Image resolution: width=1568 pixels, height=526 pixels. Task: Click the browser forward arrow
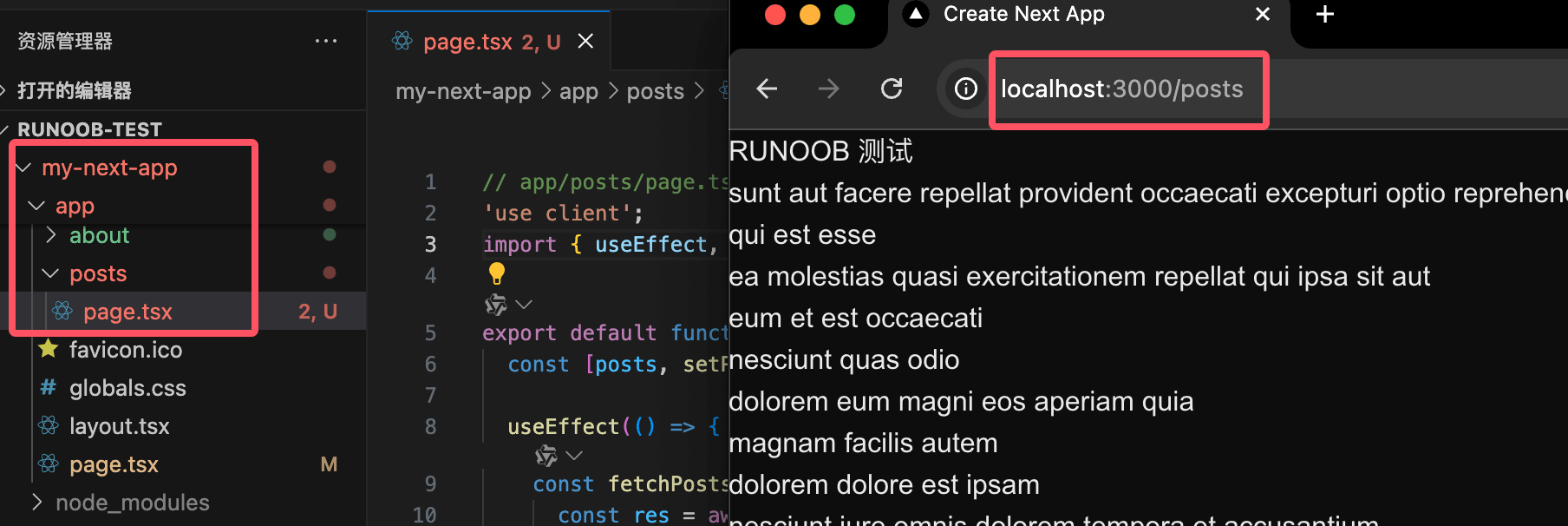click(828, 89)
